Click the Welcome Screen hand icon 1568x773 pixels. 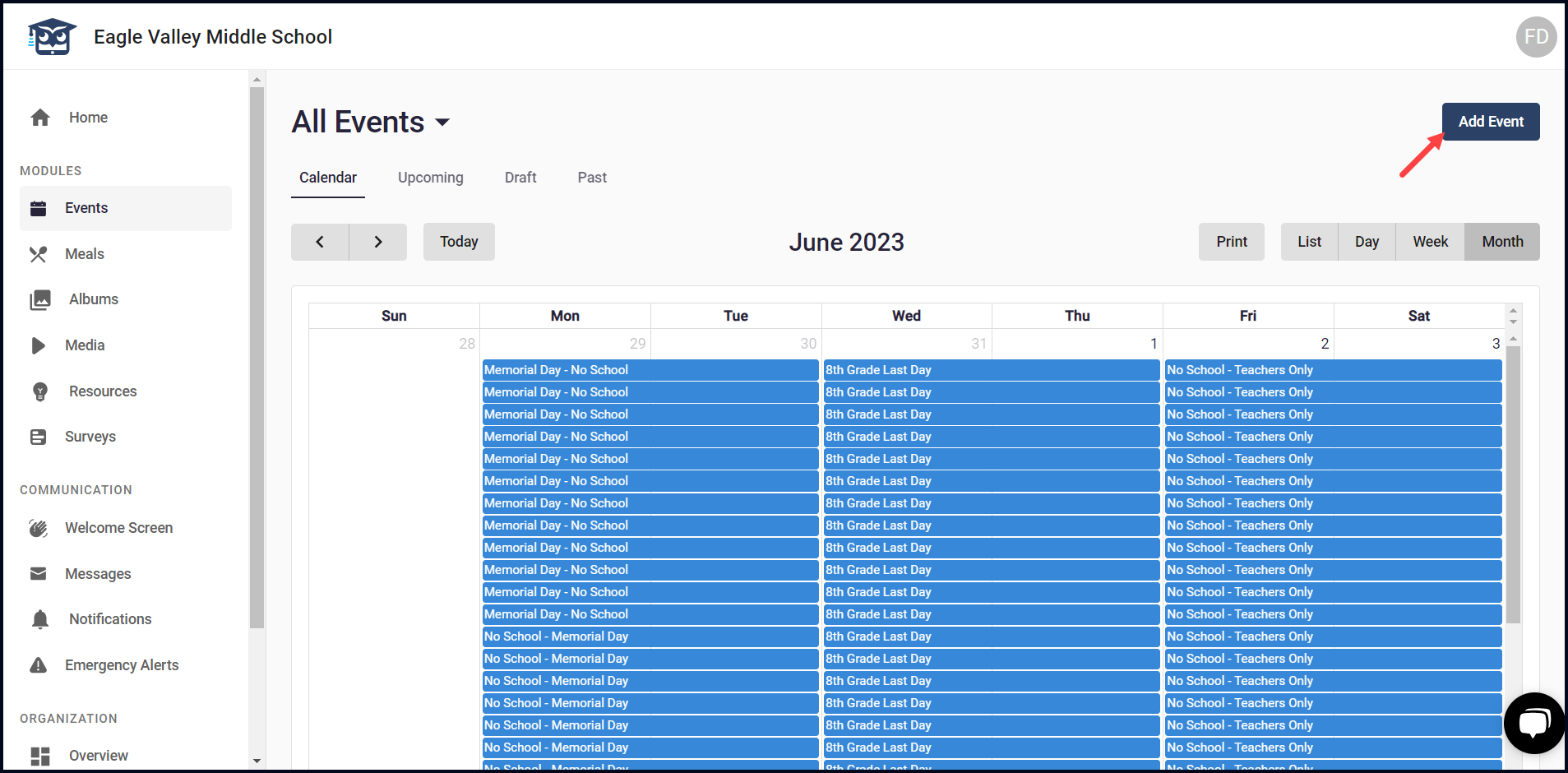coord(39,528)
